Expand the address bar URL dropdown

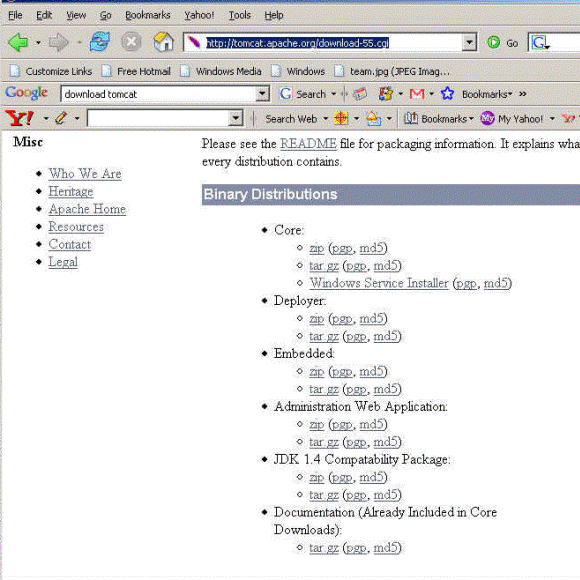coord(469,43)
